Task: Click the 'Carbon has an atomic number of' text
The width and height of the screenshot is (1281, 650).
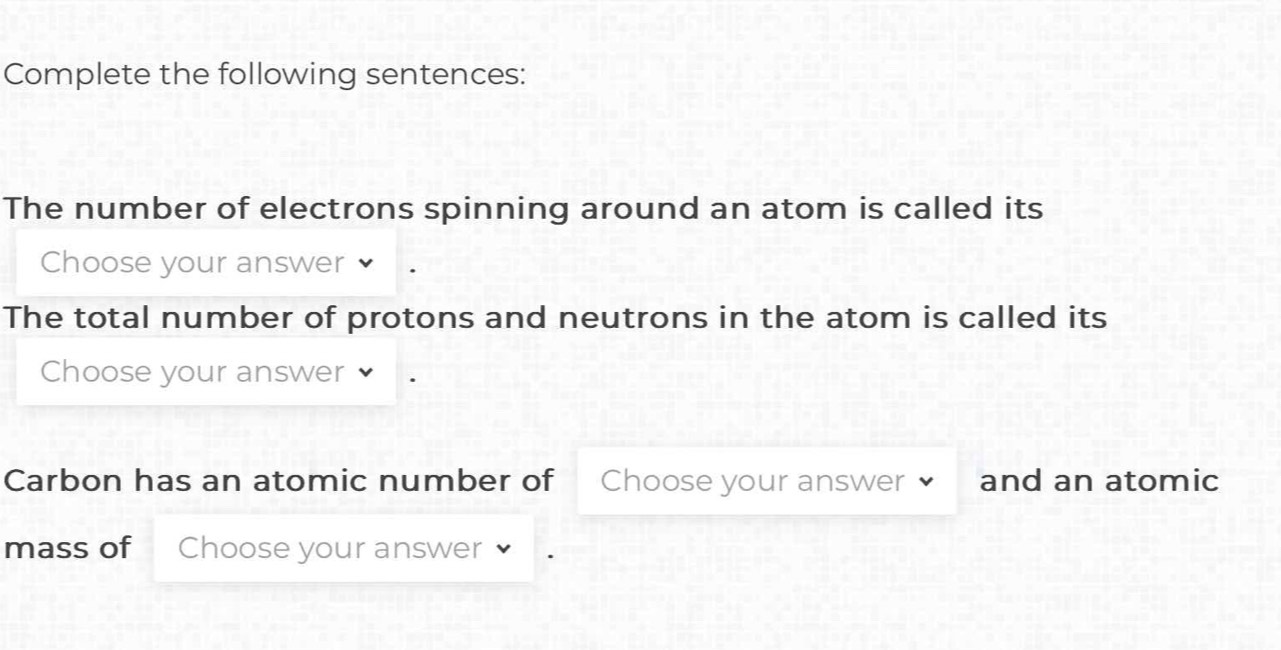Action: pyautogui.click(x=279, y=480)
